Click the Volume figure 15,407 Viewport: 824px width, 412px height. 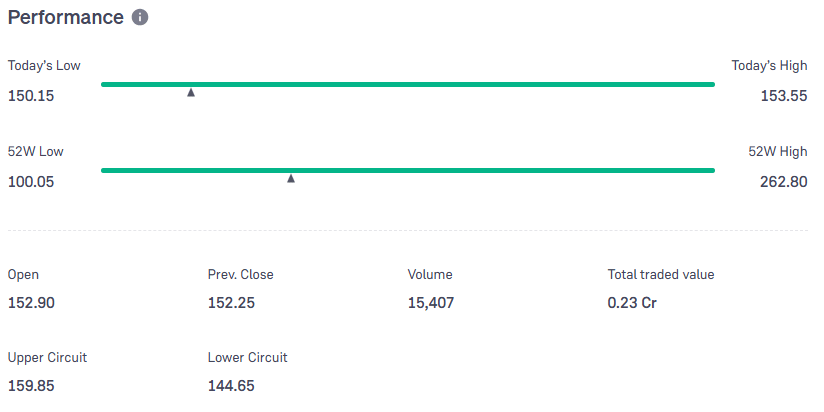click(x=431, y=303)
